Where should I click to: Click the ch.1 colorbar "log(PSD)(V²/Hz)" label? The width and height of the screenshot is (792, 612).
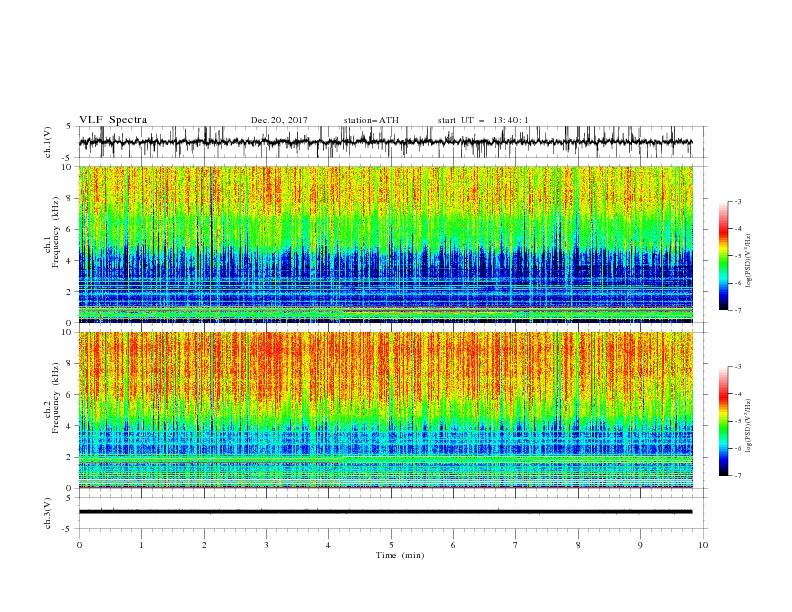click(748, 261)
